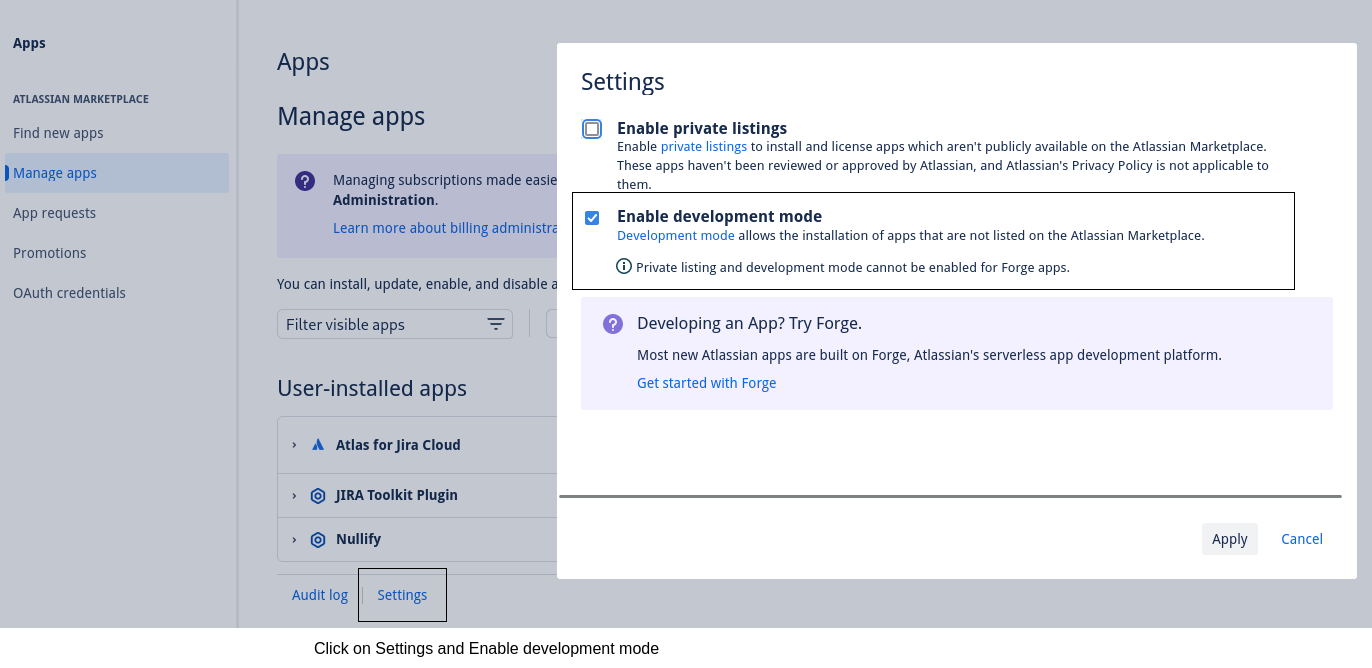Enable the private listings checkbox
1372x668 pixels.
[592, 129]
